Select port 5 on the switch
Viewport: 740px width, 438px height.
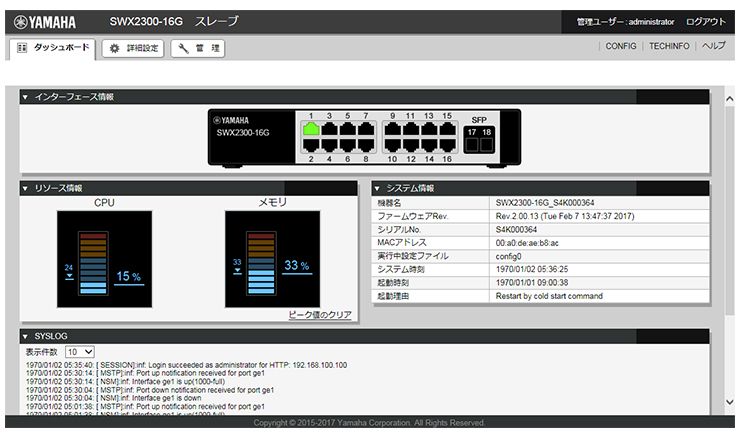(x=347, y=128)
